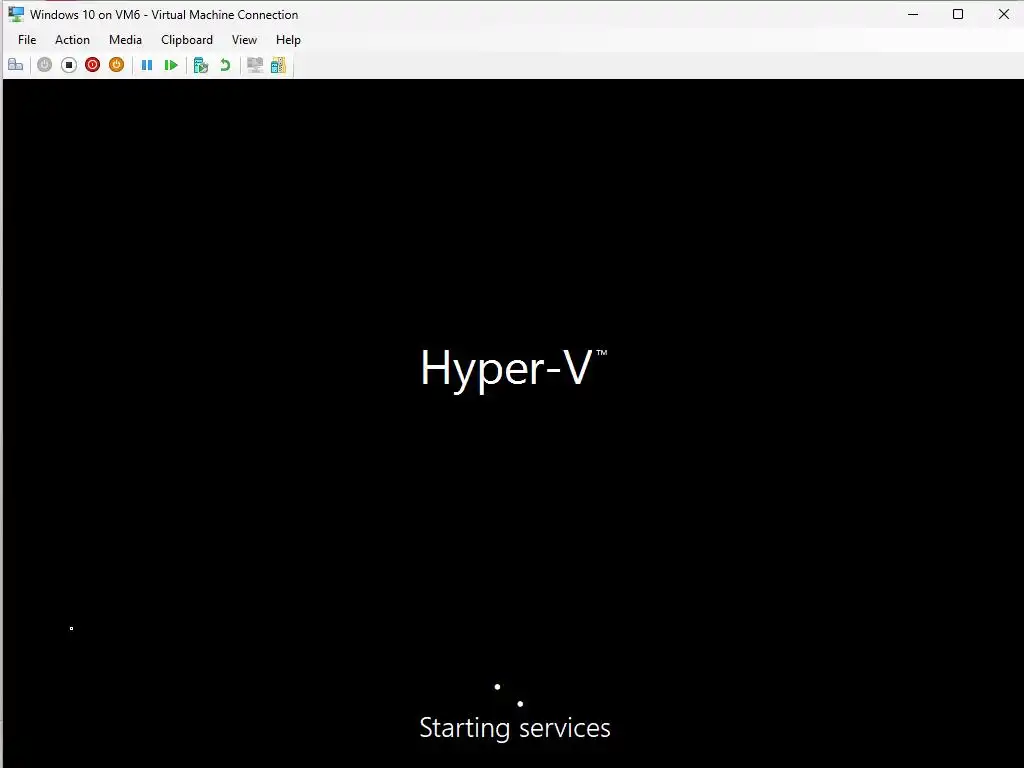
Task: Click the greyed-out Start toolbar icon
Action: coord(44,65)
